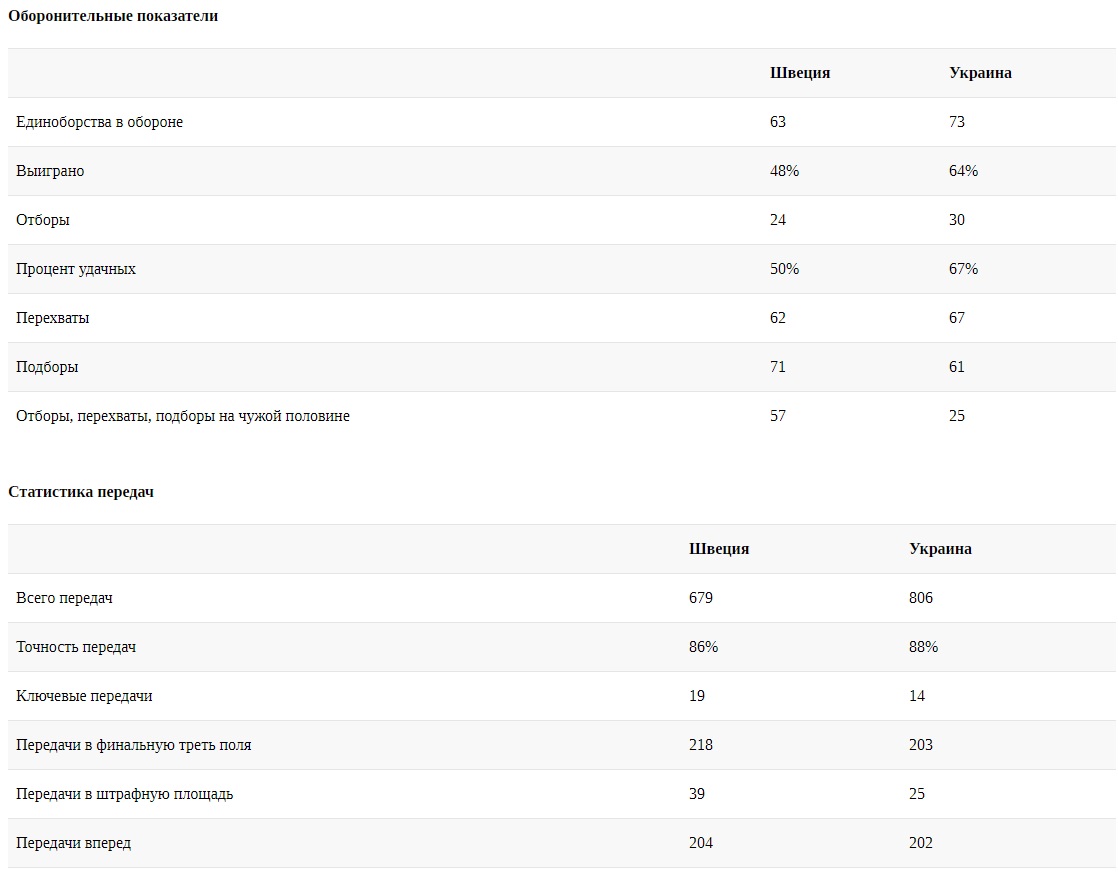Select the 'Всего передач' row label
This screenshot has height=875, width=1118.
click(x=64, y=598)
